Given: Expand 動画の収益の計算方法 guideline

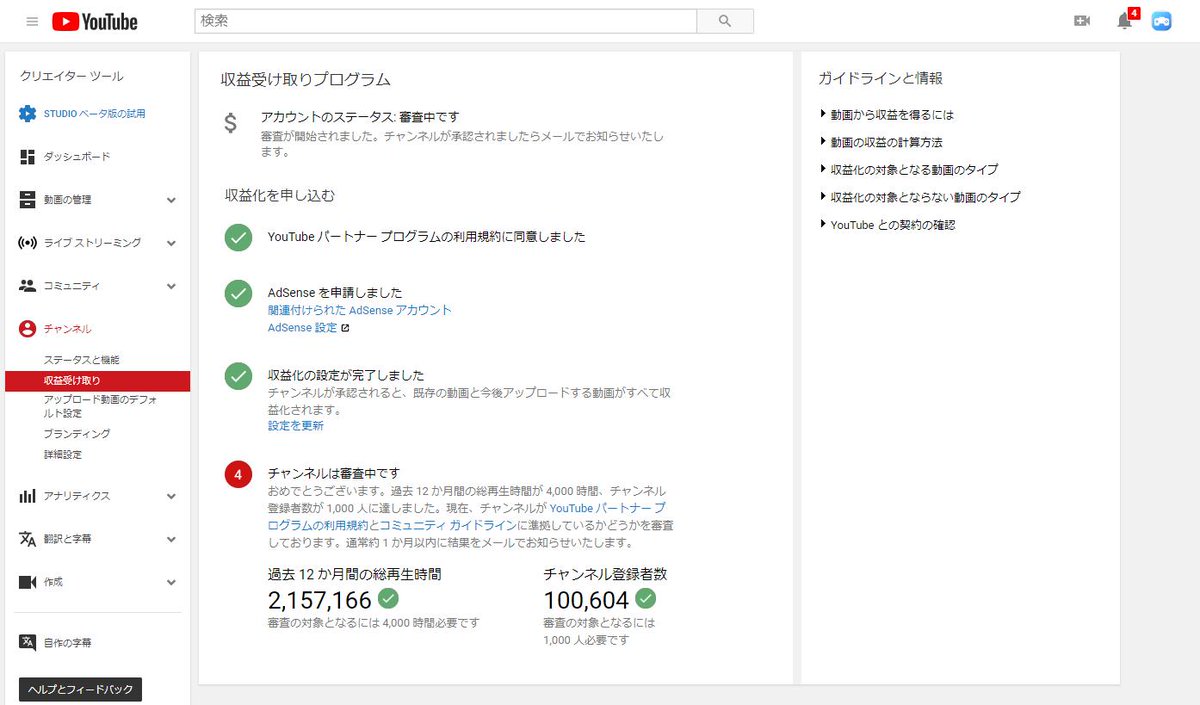Looking at the screenshot, I should [x=881, y=142].
